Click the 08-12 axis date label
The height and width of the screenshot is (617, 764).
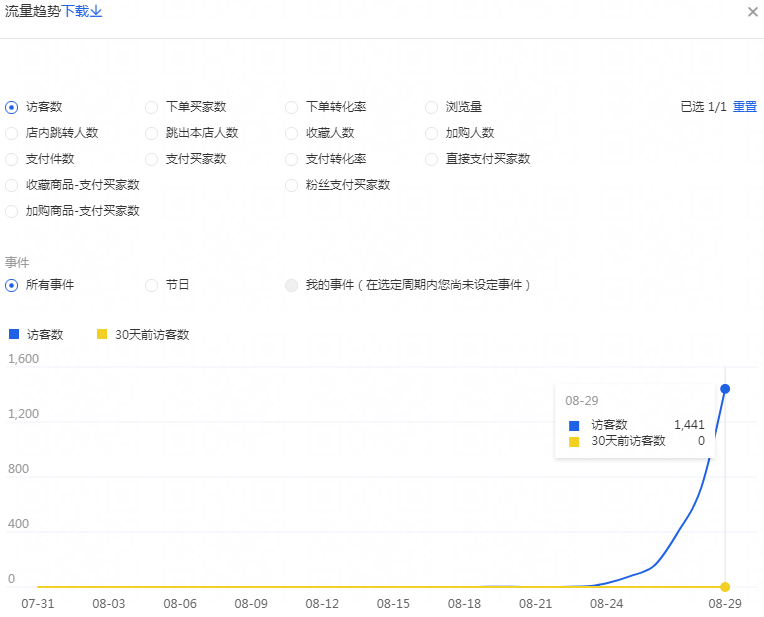[x=322, y=604]
